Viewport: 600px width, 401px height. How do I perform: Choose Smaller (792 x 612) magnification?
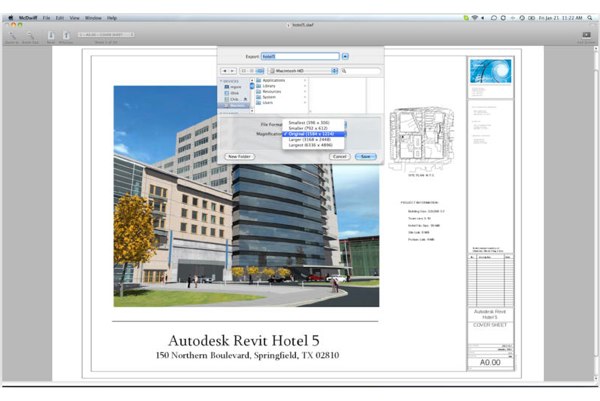[313, 128]
